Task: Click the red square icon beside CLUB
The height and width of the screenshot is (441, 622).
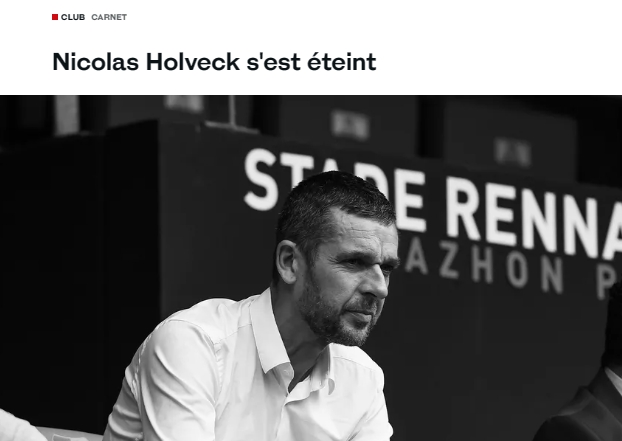Action: [55, 17]
